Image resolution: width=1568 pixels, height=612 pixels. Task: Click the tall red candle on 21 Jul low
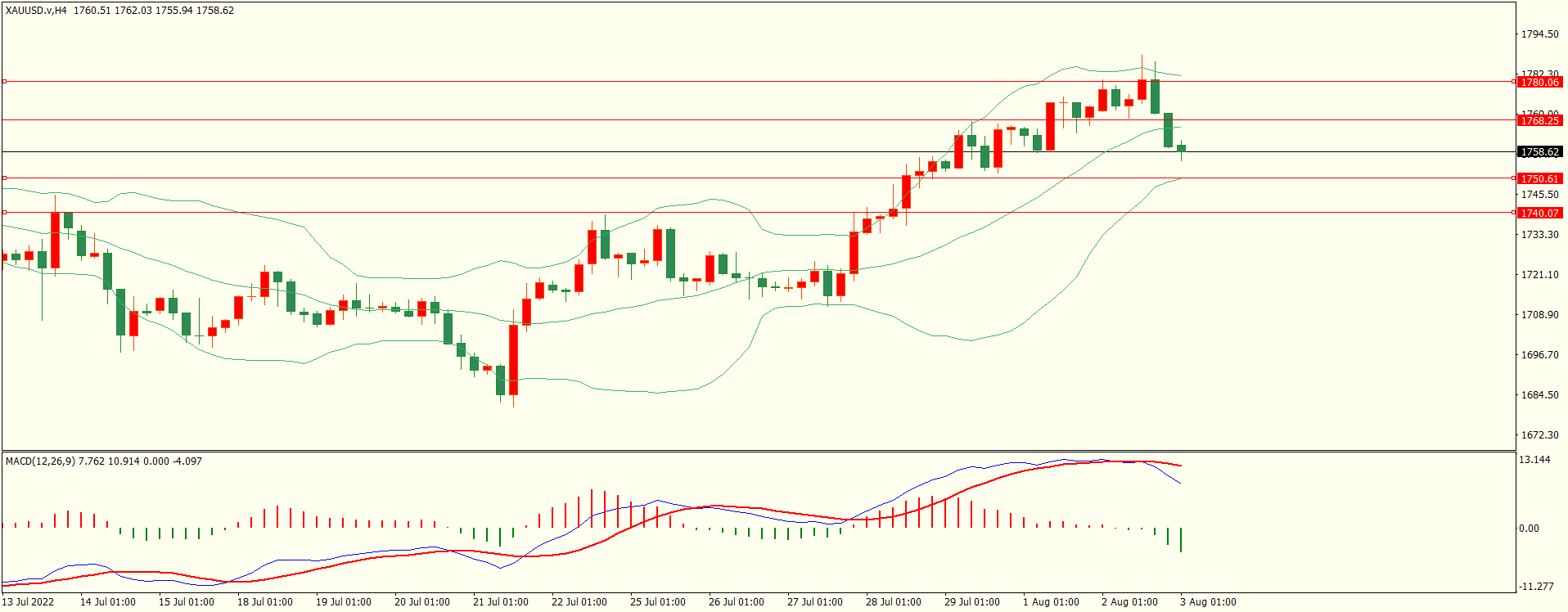tap(513, 360)
